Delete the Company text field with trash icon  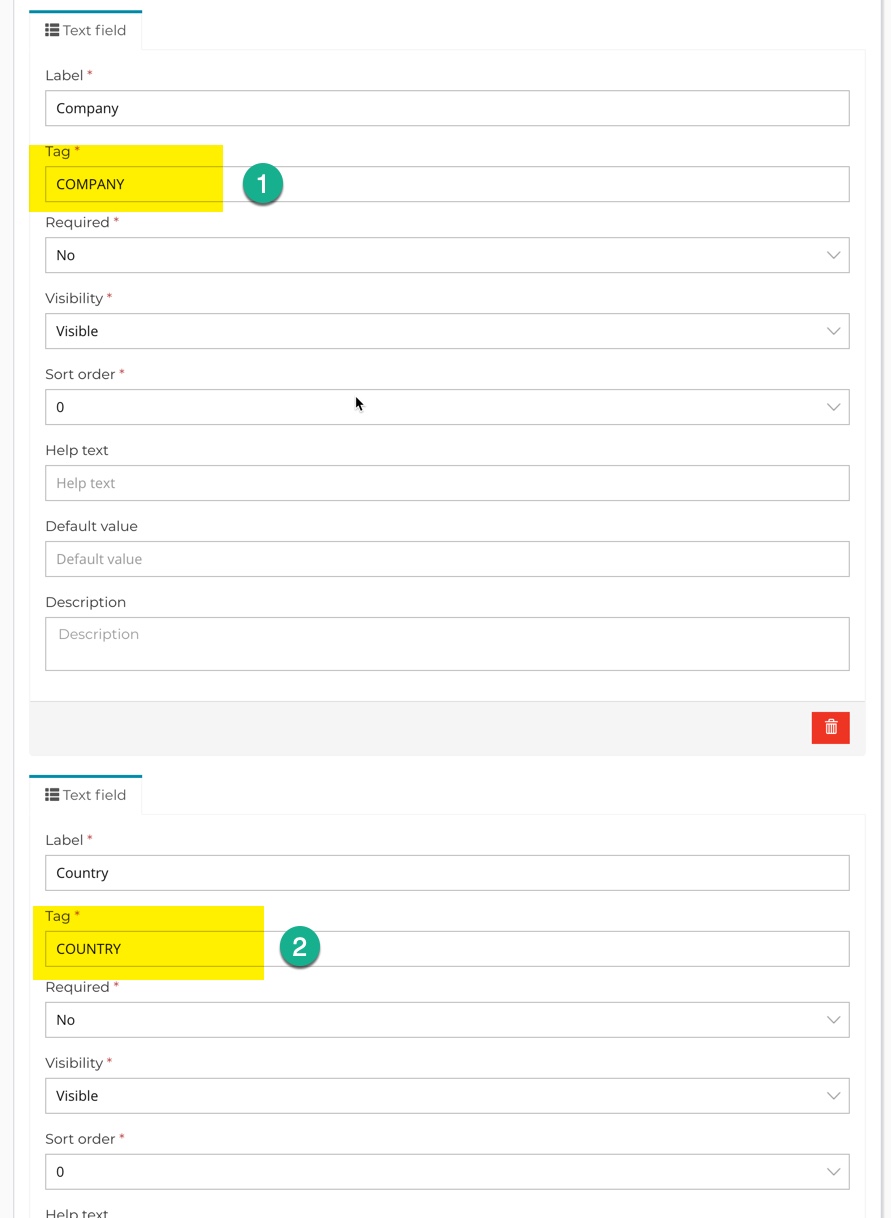pyautogui.click(x=830, y=728)
